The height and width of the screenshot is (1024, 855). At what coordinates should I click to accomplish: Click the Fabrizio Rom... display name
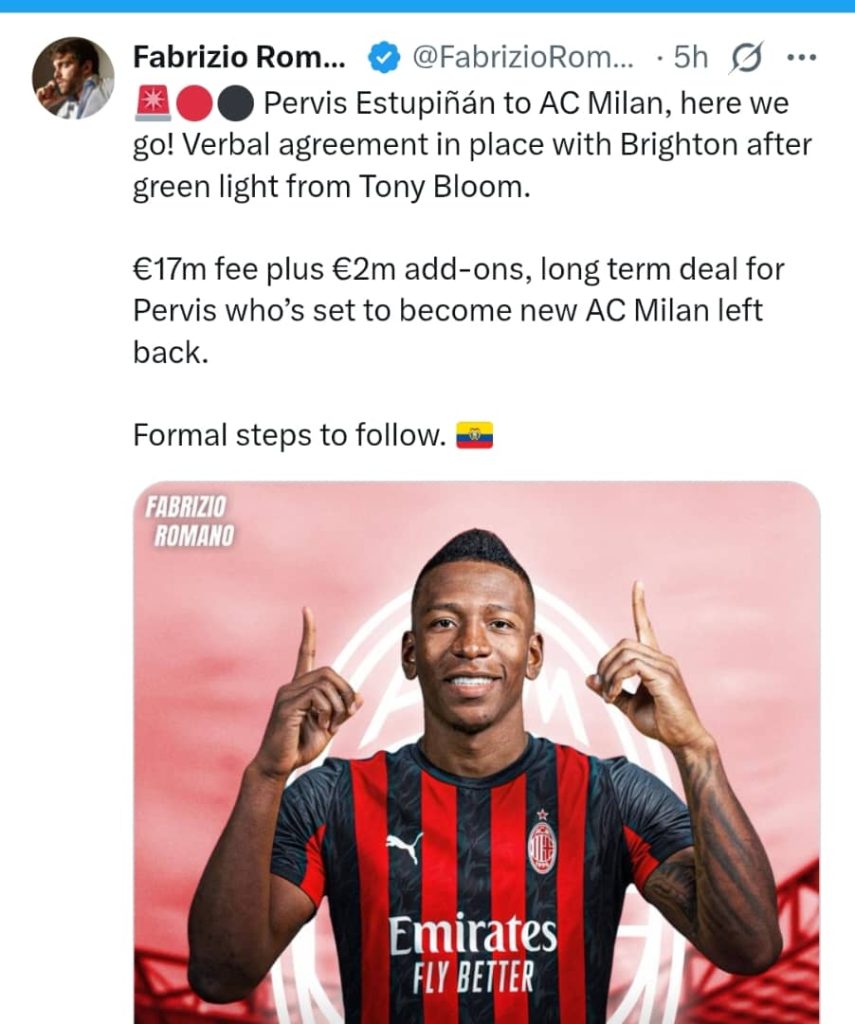239,57
